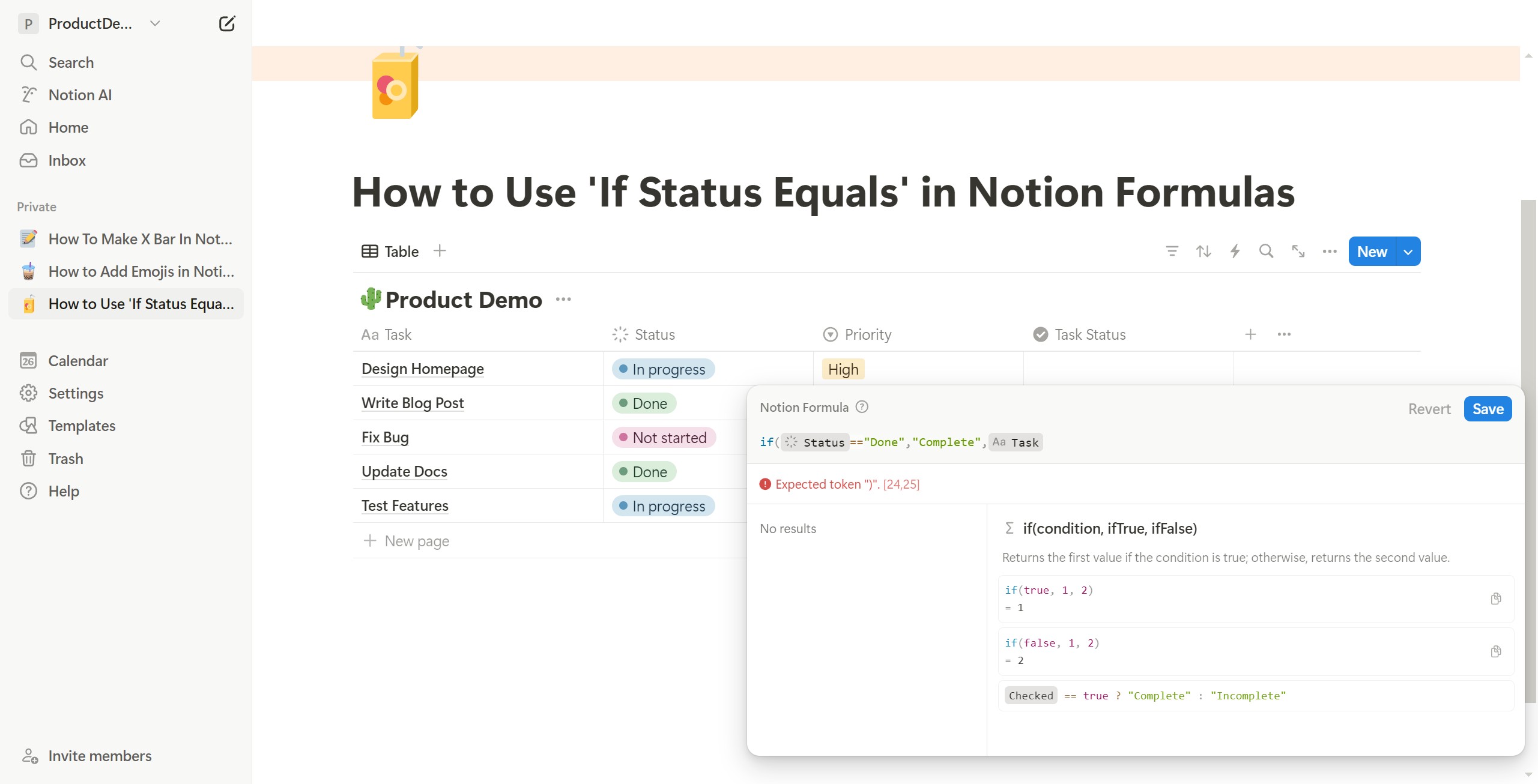Select the Table view tab
The height and width of the screenshot is (784, 1538).
pyautogui.click(x=390, y=252)
